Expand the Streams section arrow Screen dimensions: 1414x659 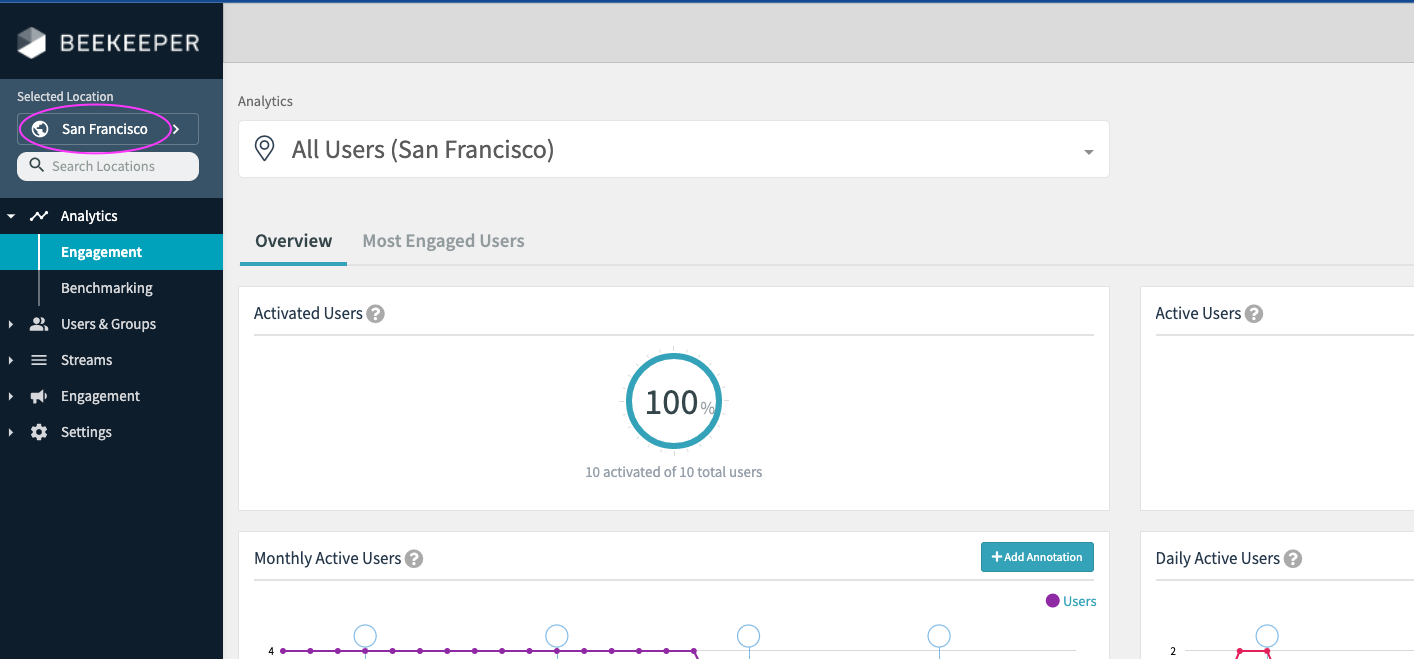(x=11, y=360)
